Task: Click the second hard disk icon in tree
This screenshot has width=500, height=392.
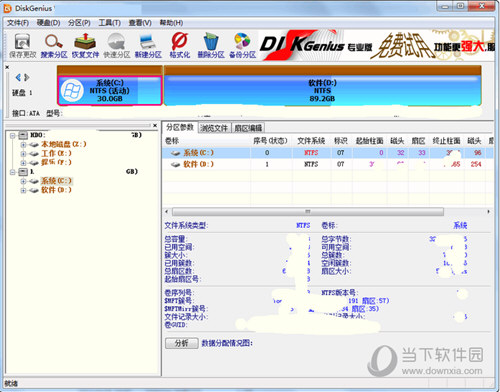Action: point(23,172)
